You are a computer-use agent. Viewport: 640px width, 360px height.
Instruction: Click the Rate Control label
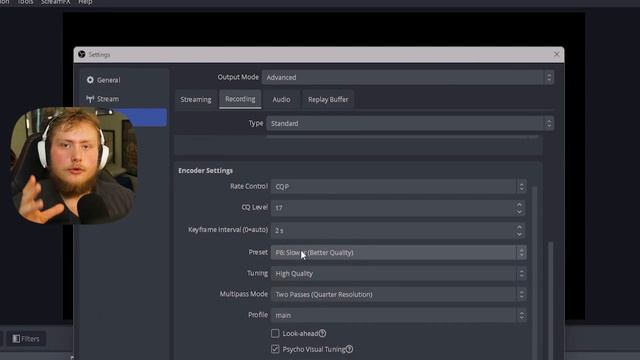click(249, 186)
